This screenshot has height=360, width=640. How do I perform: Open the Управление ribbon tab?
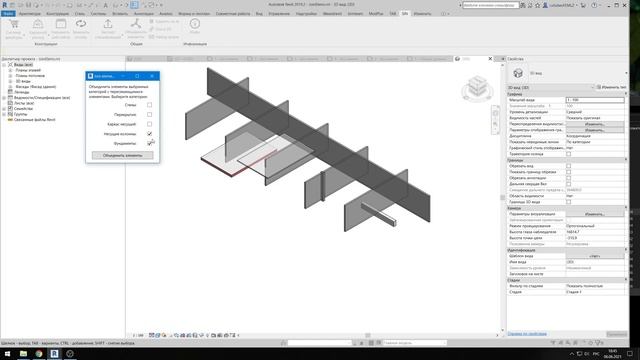tap(279, 13)
